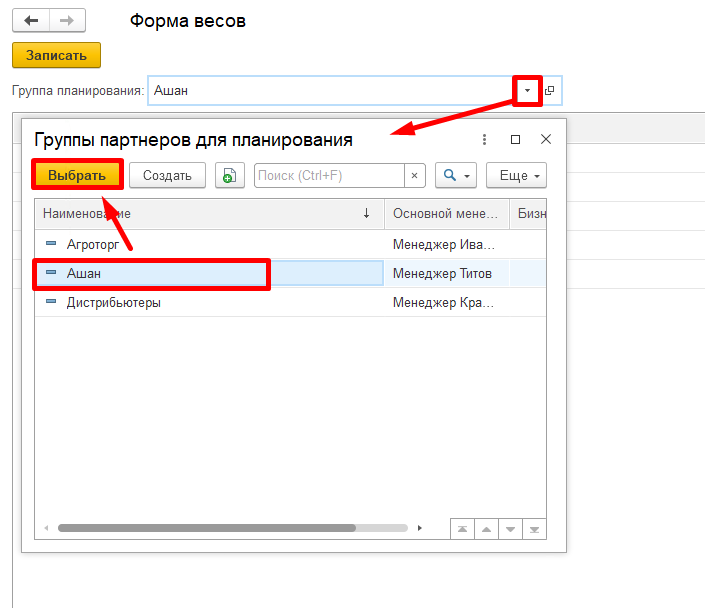
Task: Jump to the first list item icon
Action: [x=461, y=528]
